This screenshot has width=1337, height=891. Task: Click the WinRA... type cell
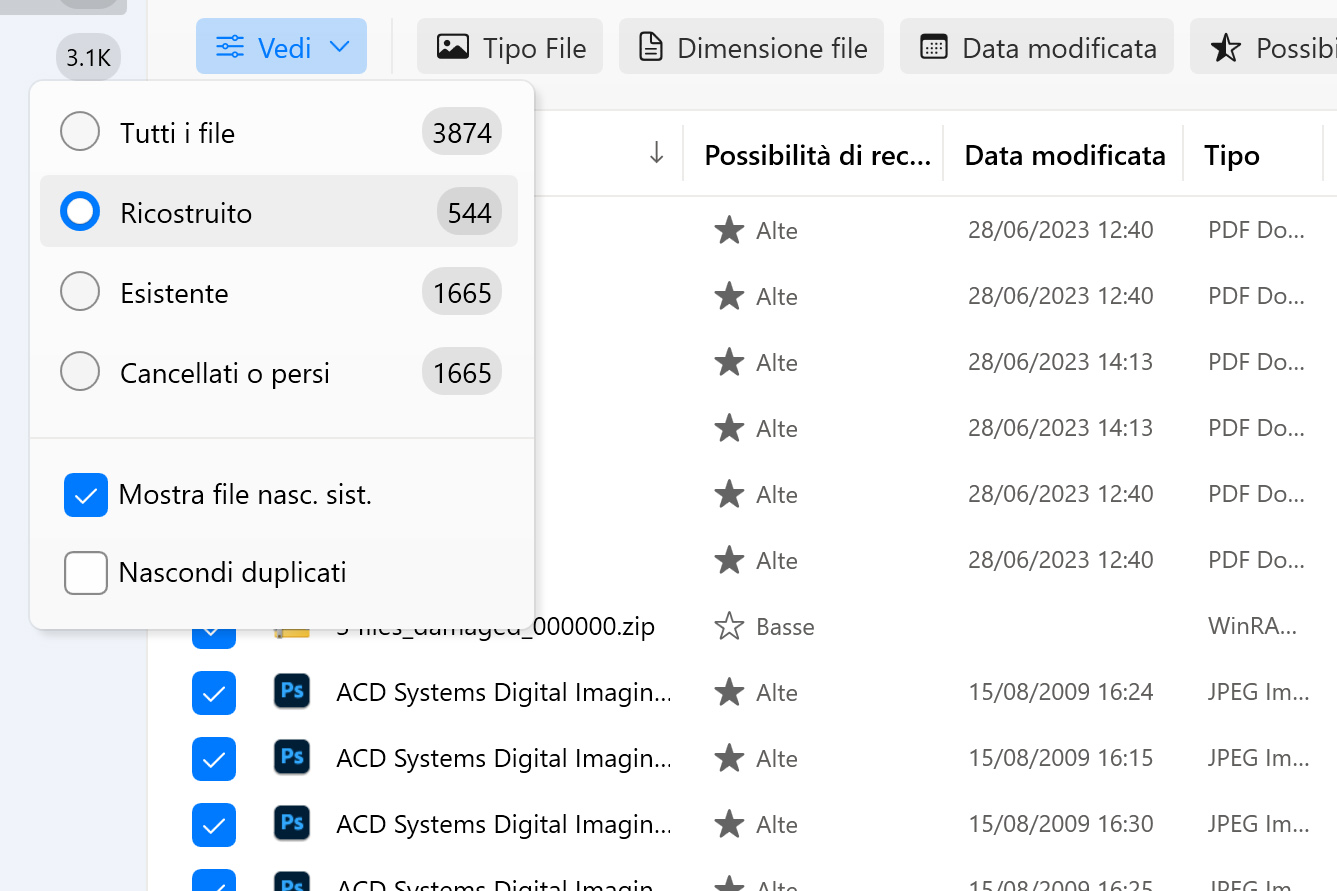1253,627
